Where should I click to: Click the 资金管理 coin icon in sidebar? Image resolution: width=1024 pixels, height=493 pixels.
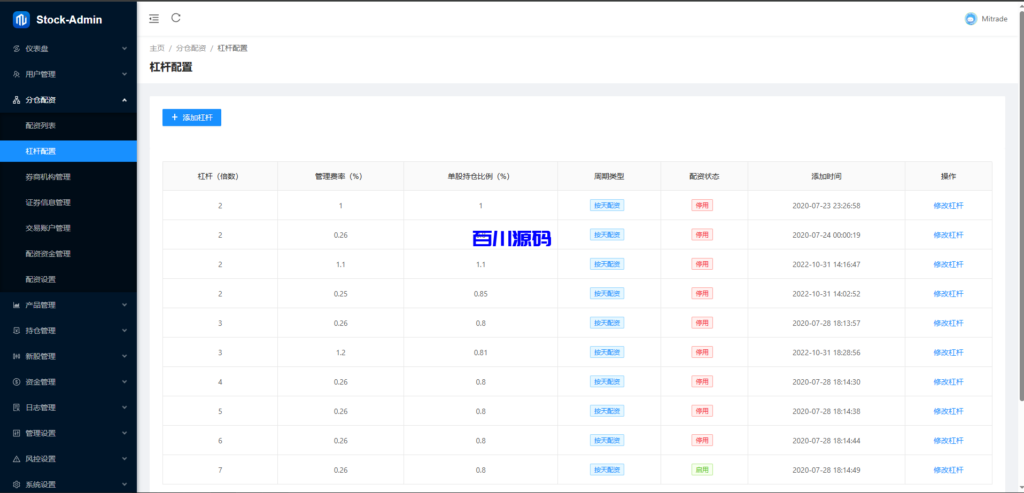point(16,382)
